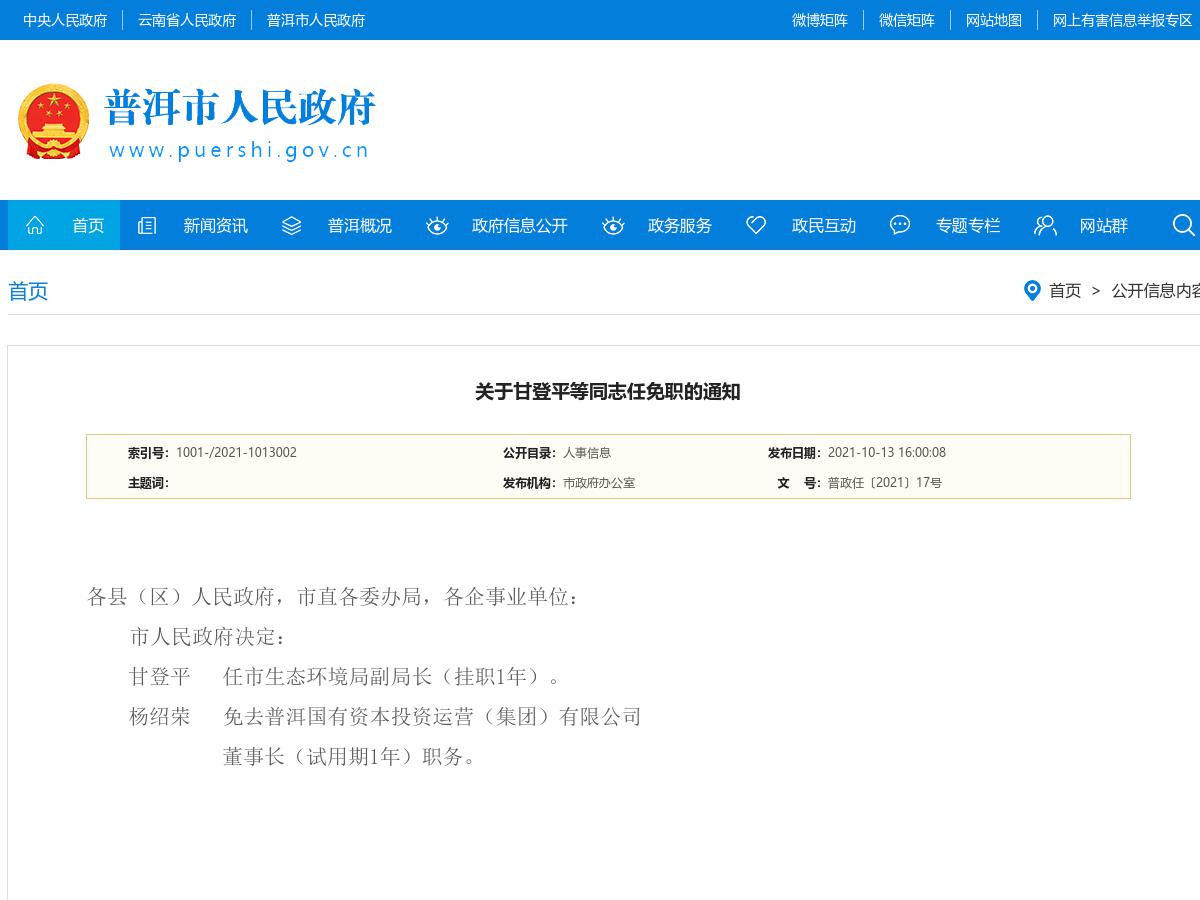Screen dimensions: 1200x900
Task: Click the speech-bubble icon beside 专题专栏
Action: (899, 225)
